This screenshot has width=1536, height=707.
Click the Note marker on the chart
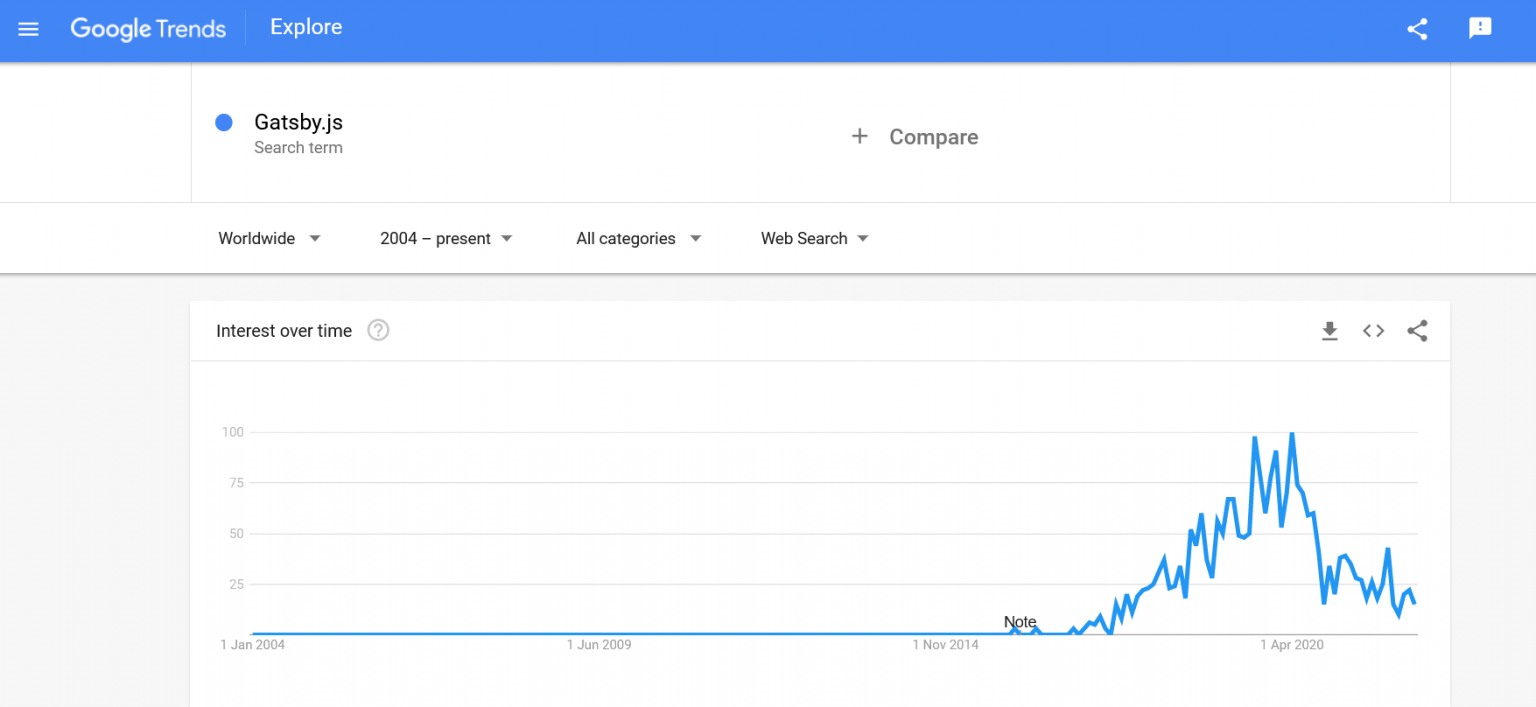pos(1020,622)
